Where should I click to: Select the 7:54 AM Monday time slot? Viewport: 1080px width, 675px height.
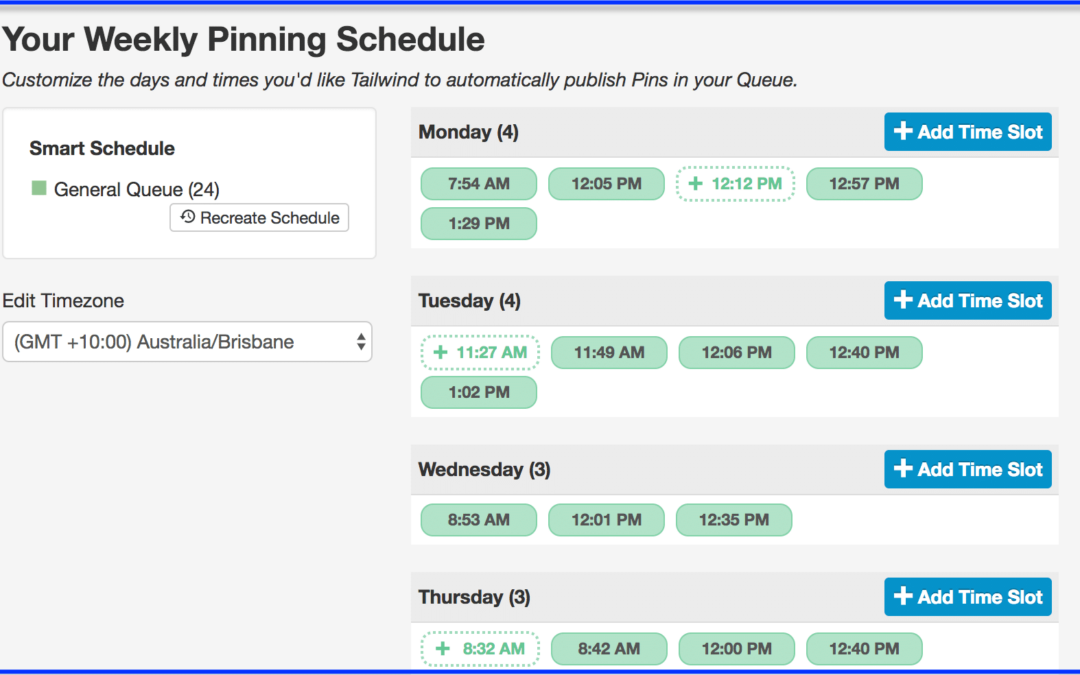479,184
